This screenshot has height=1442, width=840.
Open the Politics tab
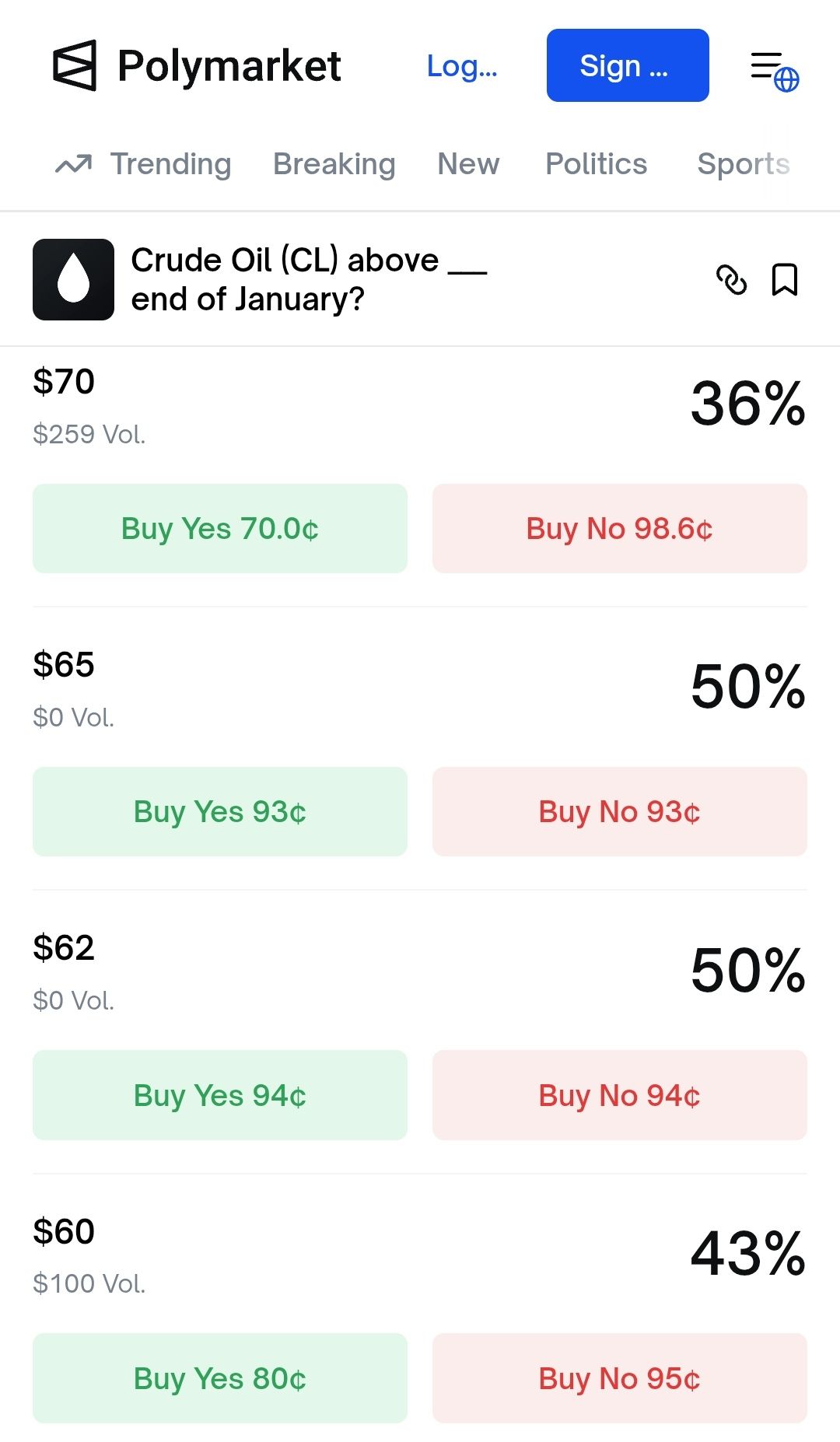[597, 164]
